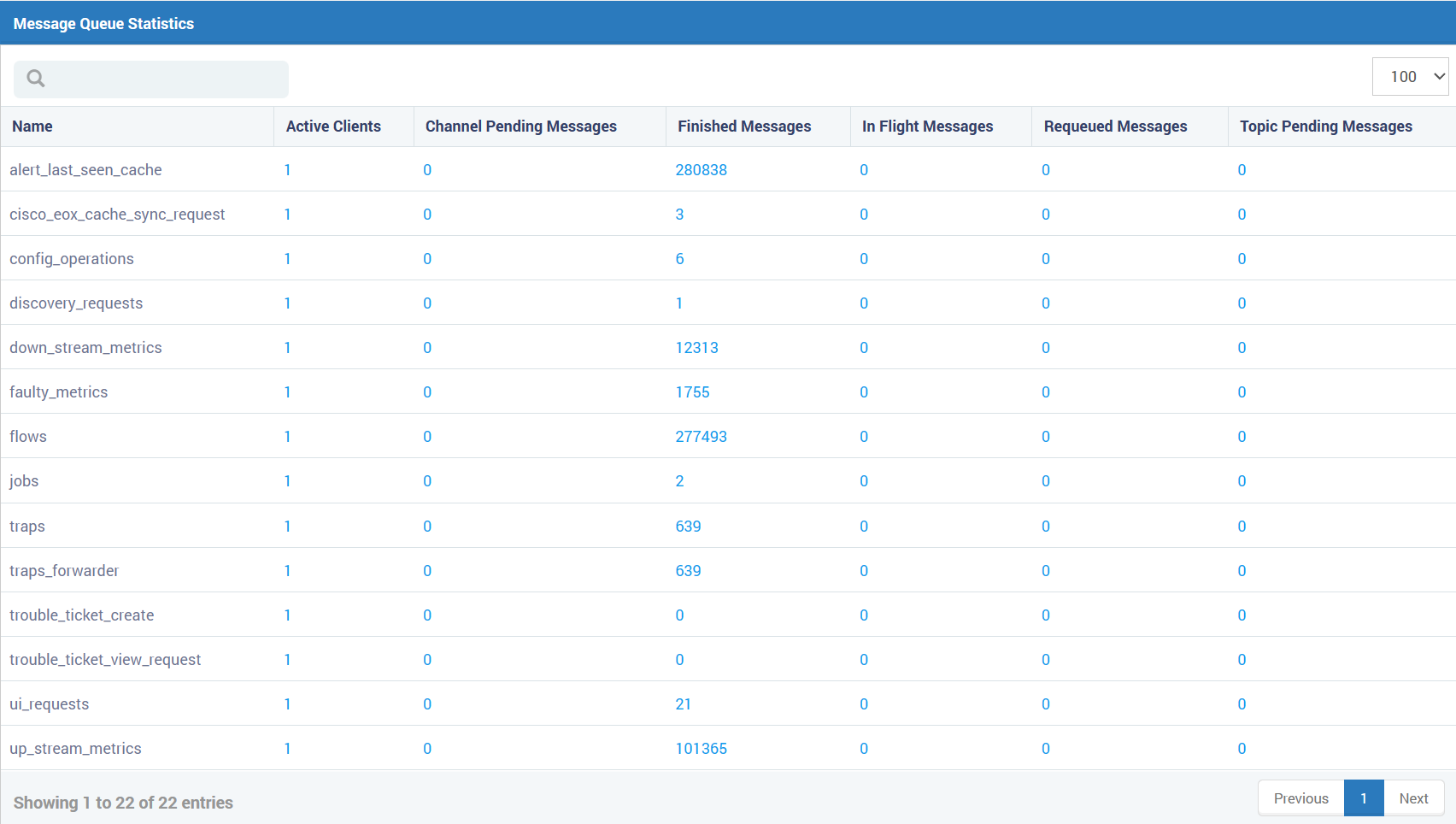The height and width of the screenshot is (824, 1456).
Task: Open finished messages value 21
Action: pyautogui.click(x=683, y=704)
